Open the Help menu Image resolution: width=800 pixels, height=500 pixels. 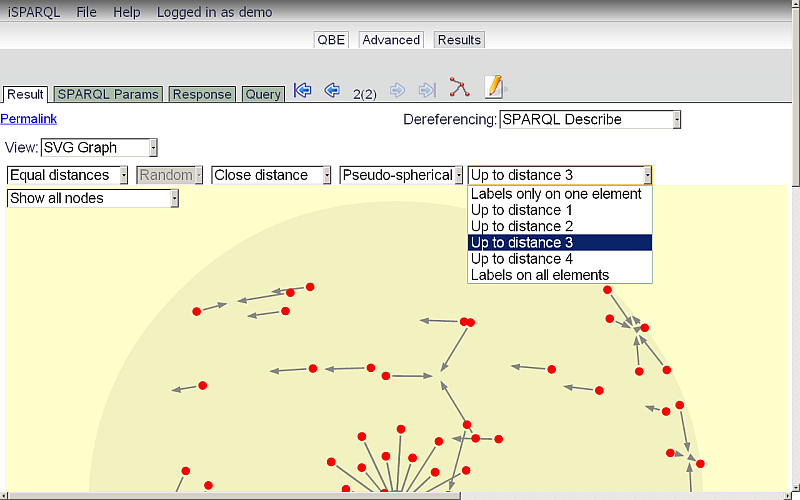pos(127,12)
